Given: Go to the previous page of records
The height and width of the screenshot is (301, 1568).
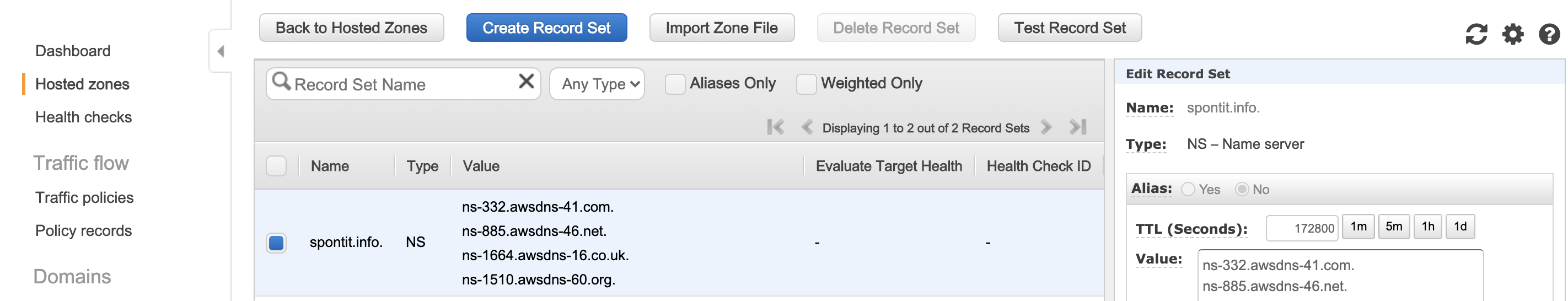Looking at the screenshot, I should pyautogui.click(x=807, y=127).
